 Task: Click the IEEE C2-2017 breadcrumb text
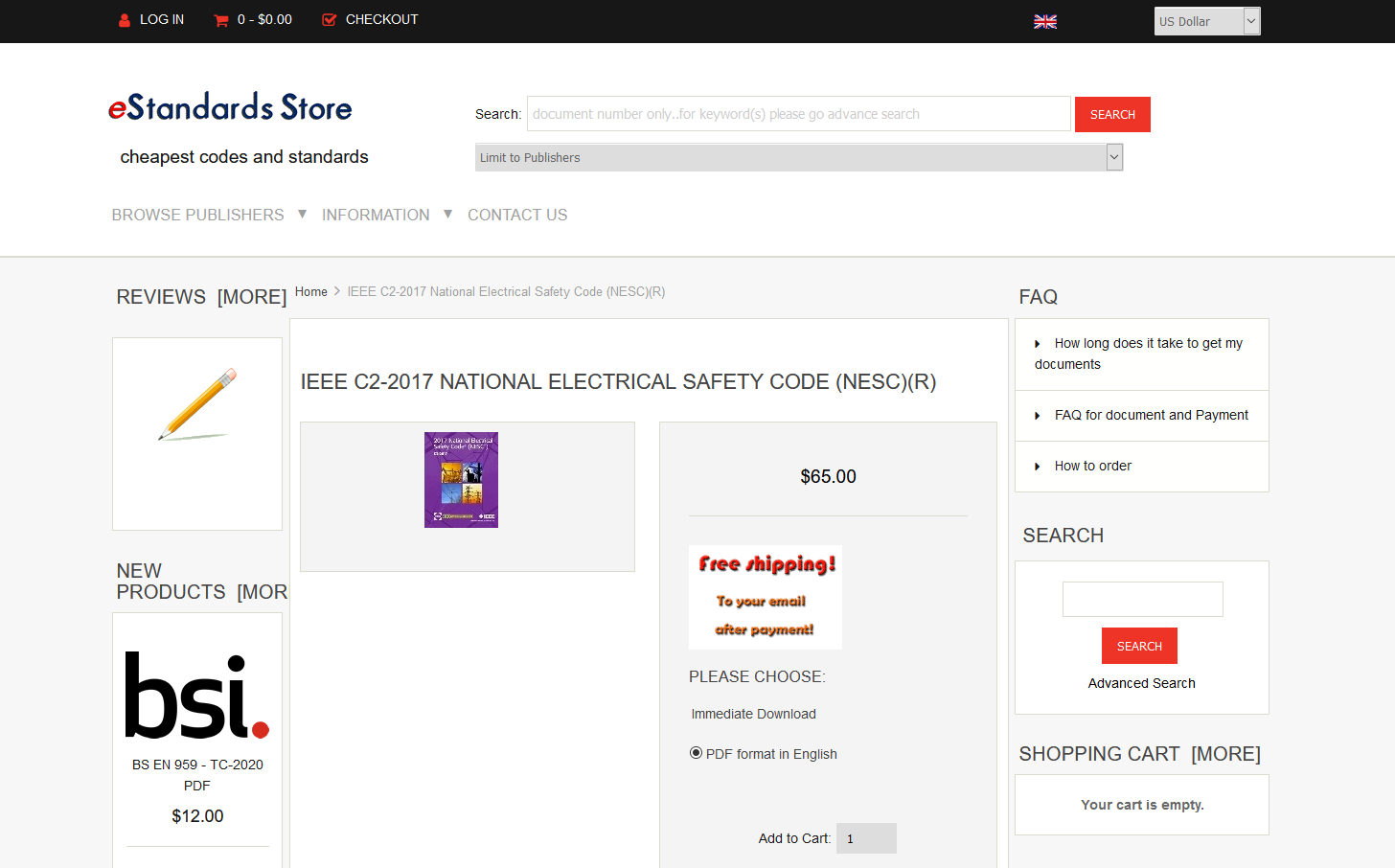coord(506,291)
